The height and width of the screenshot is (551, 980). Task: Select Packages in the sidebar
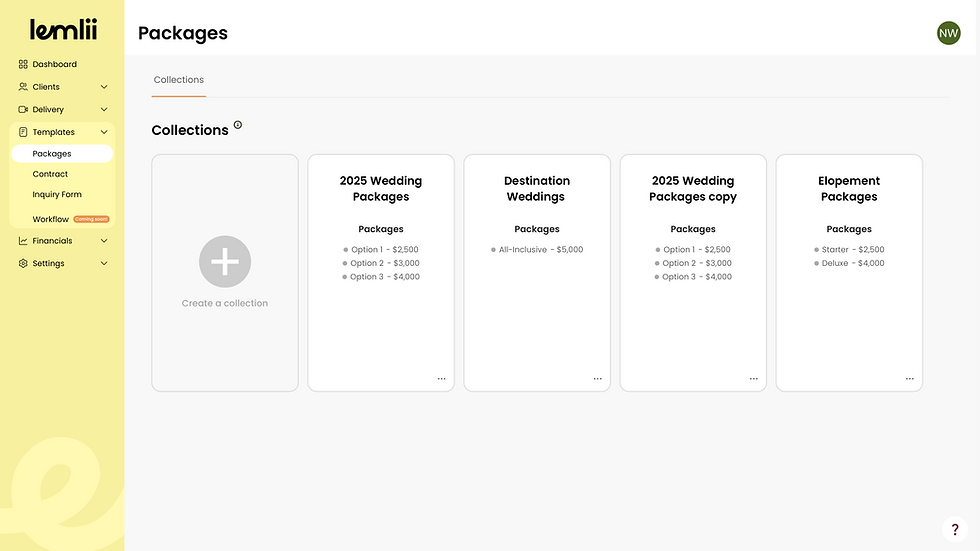click(x=62, y=154)
